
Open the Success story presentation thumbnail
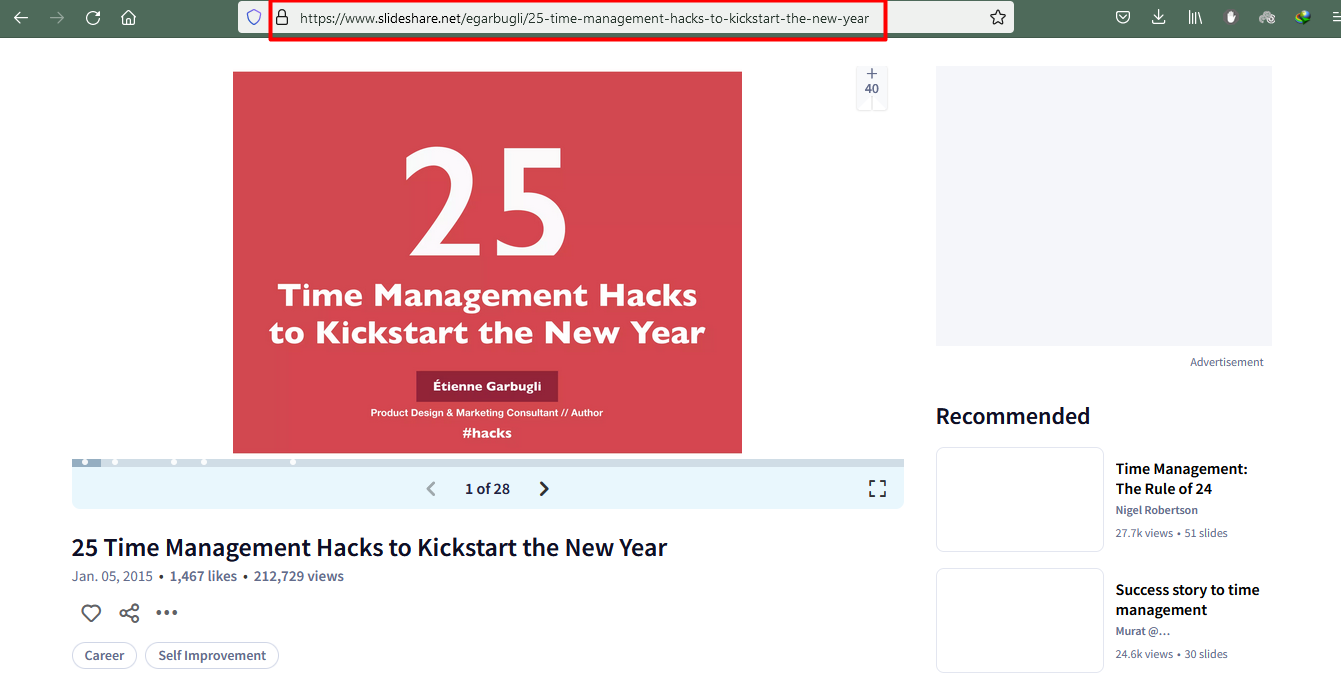tap(1020, 620)
